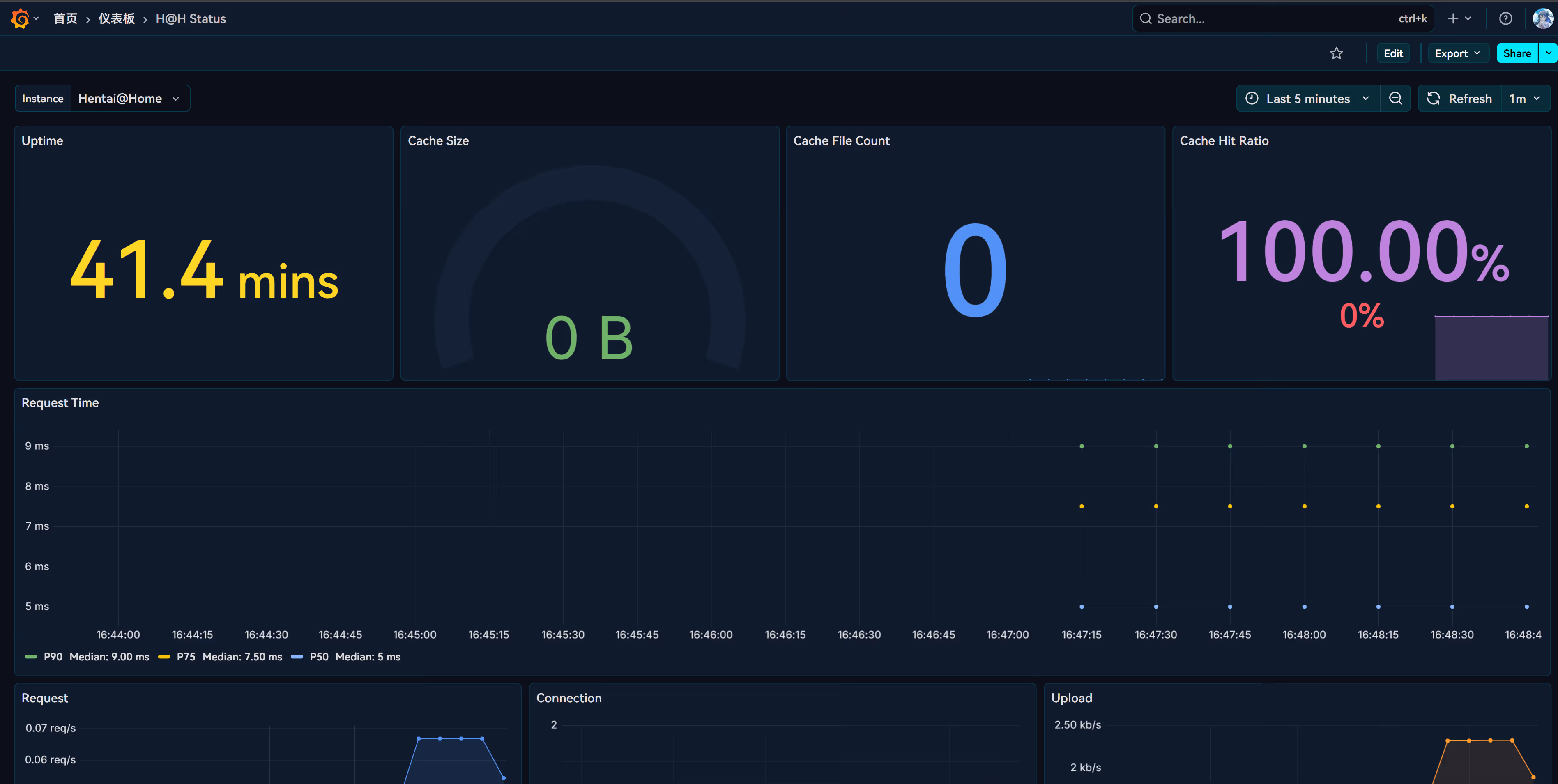Open the 1m refresh interval dropdown

(x=1524, y=99)
